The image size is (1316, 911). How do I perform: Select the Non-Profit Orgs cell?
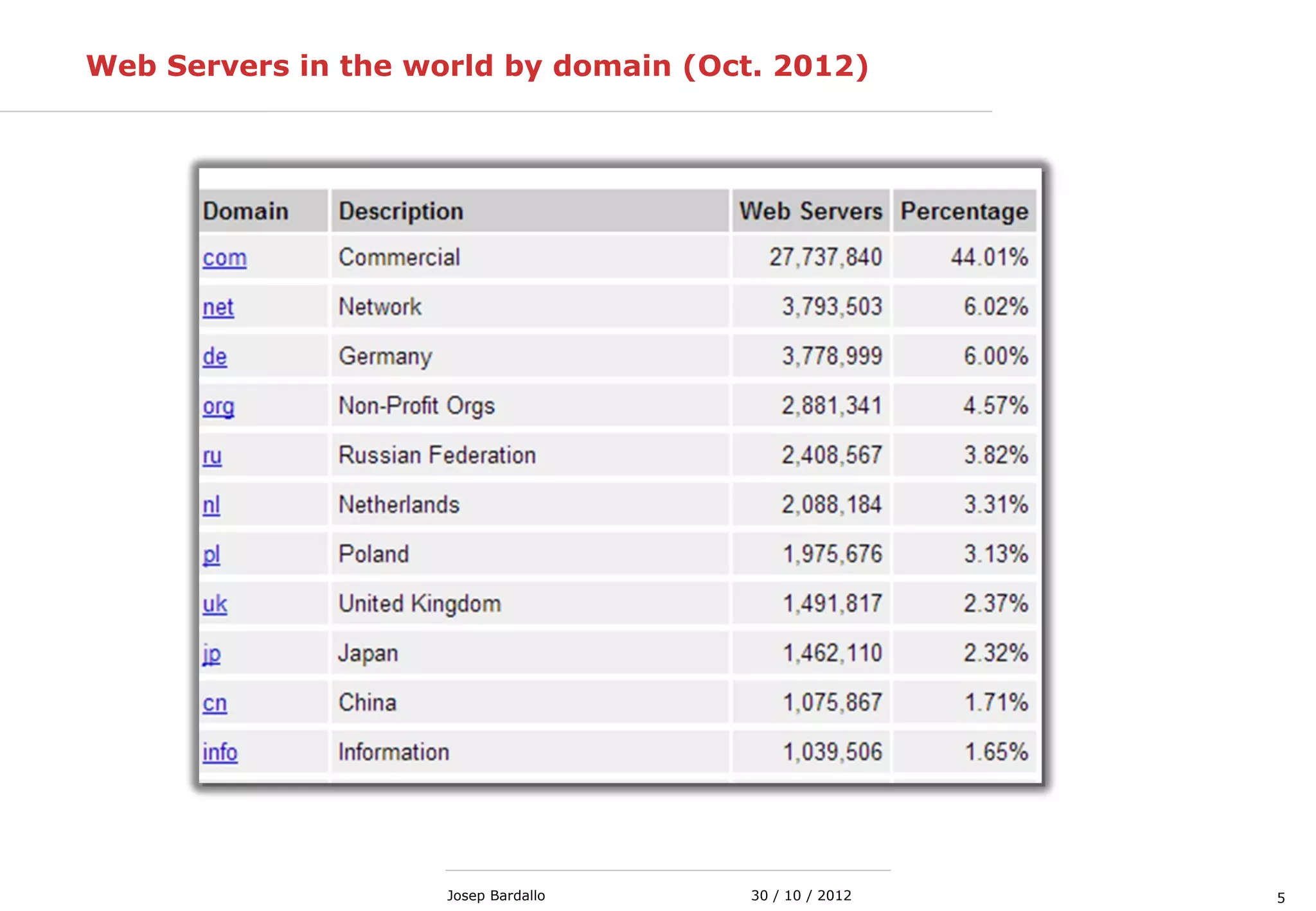click(530, 405)
